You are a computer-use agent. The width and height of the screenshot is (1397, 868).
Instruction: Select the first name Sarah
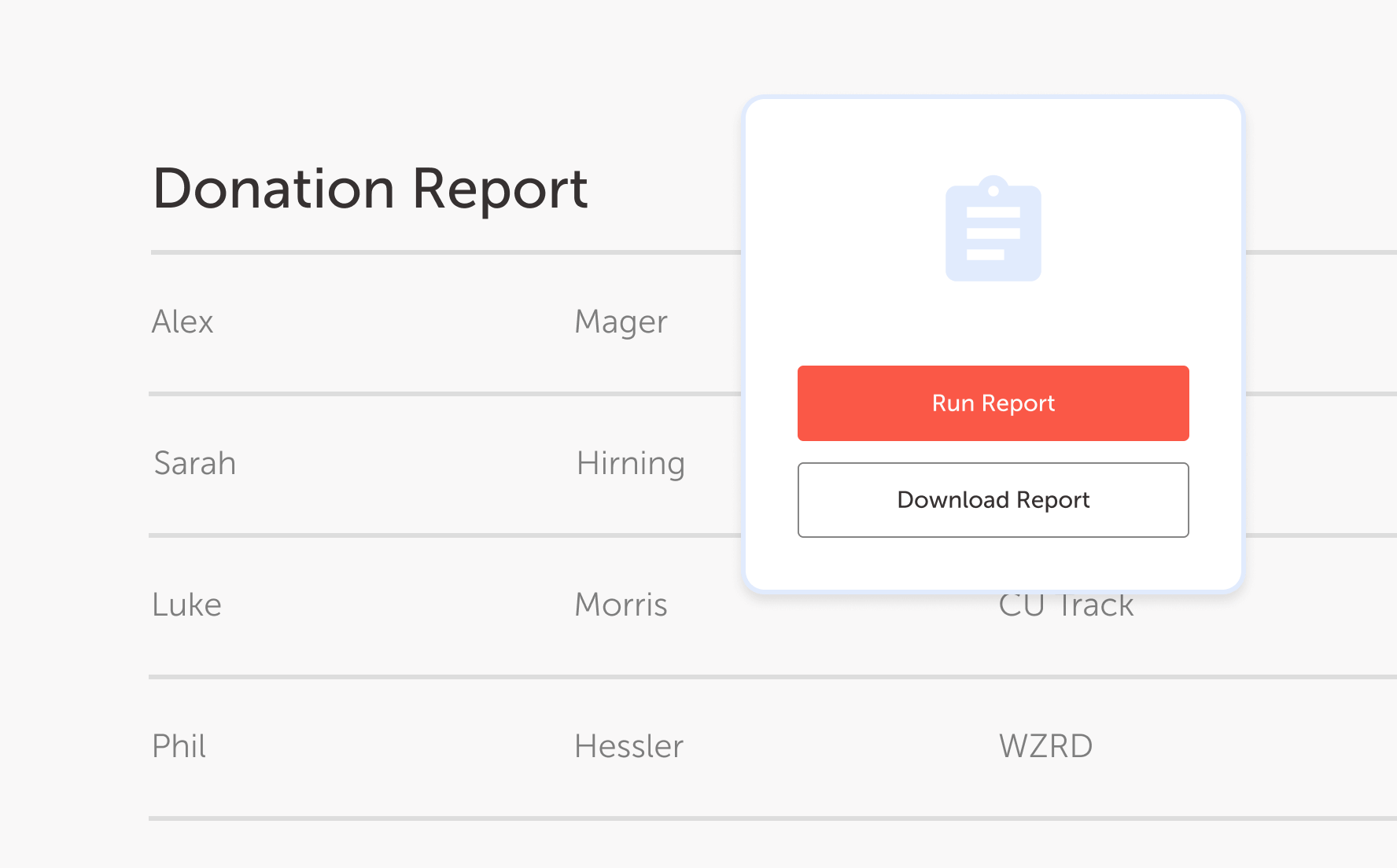tap(194, 463)
